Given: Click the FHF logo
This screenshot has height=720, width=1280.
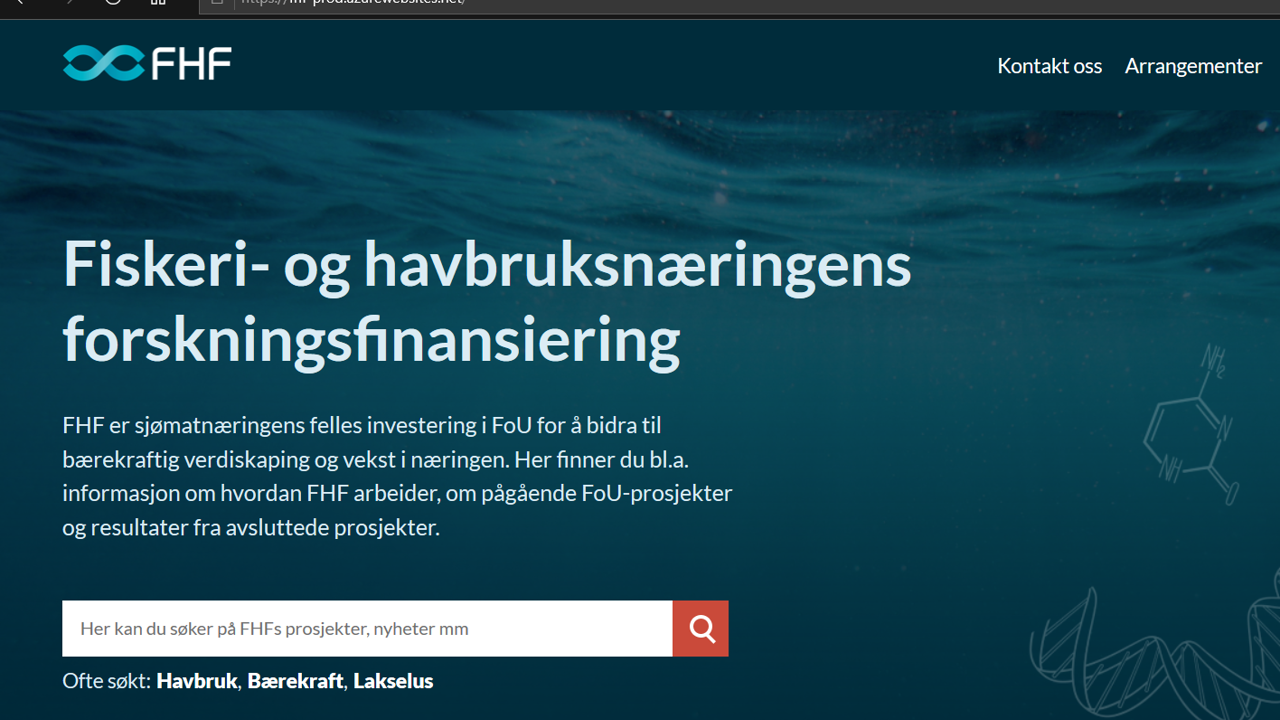Looking at the screenshot, I should [147, 63].
